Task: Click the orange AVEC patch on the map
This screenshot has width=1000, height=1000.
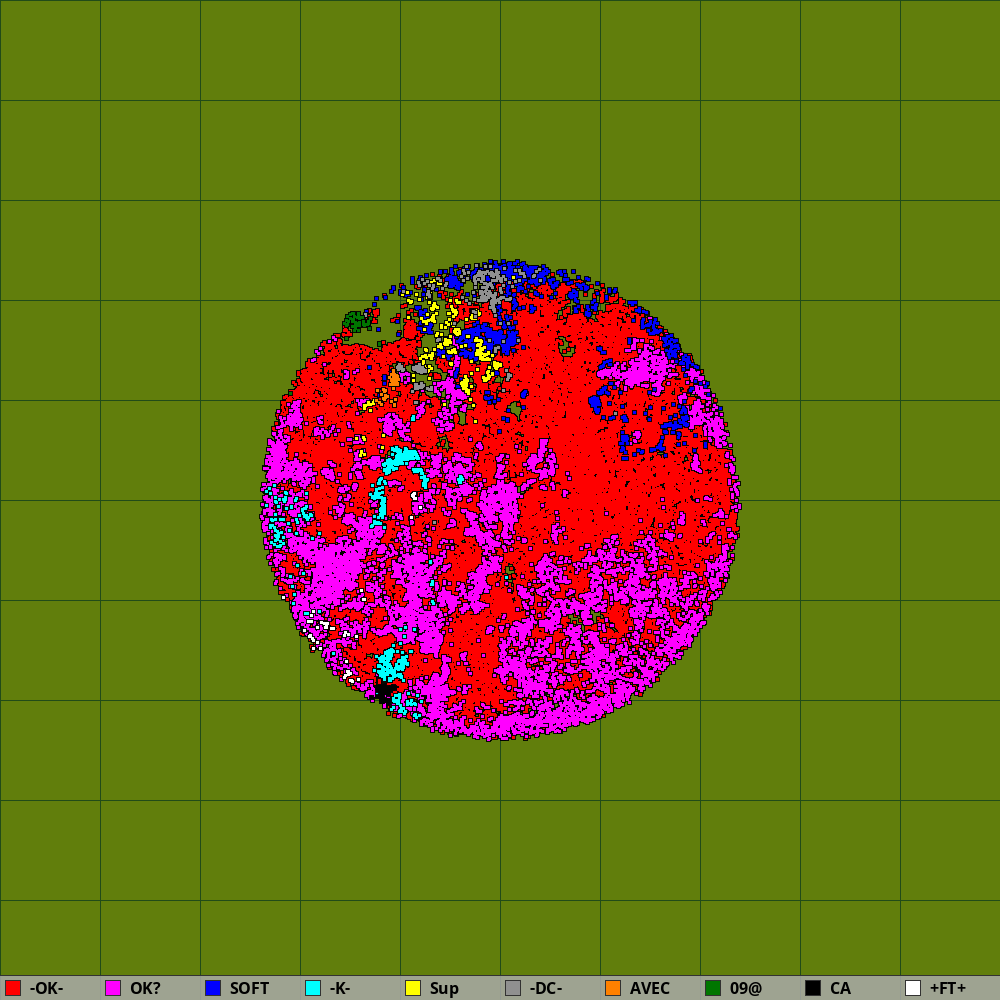Action: coord(394,379)
